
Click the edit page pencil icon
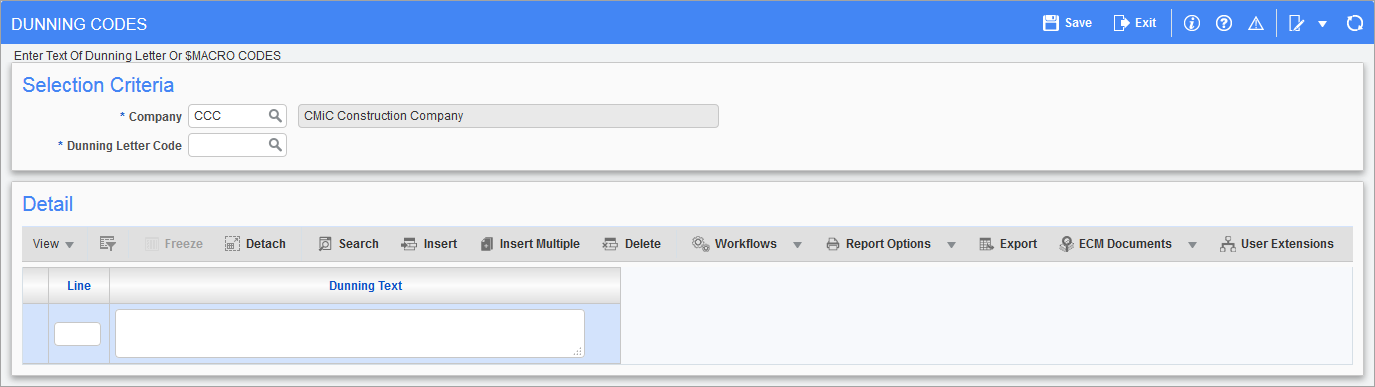point(1297,23)
